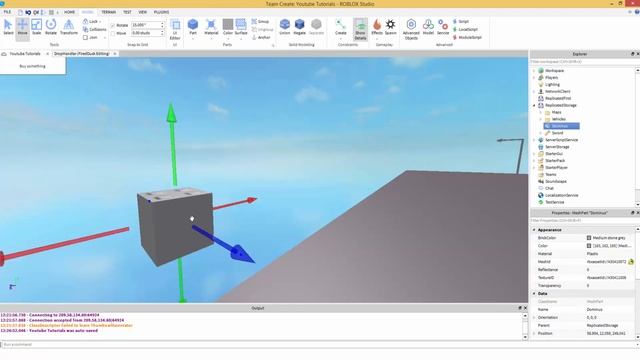Screen dimensions: 640x360
Task: Choose the Scale tool
Action: (x=36, y=27)
